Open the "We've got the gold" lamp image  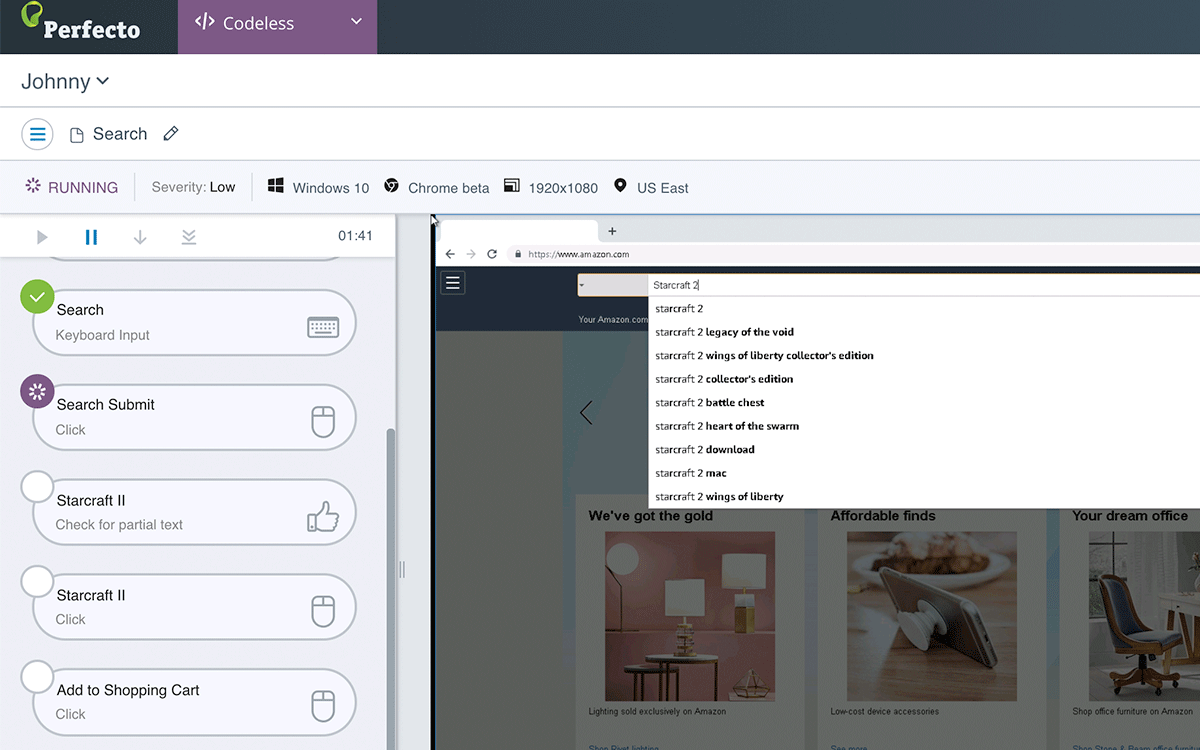(690, 615)
